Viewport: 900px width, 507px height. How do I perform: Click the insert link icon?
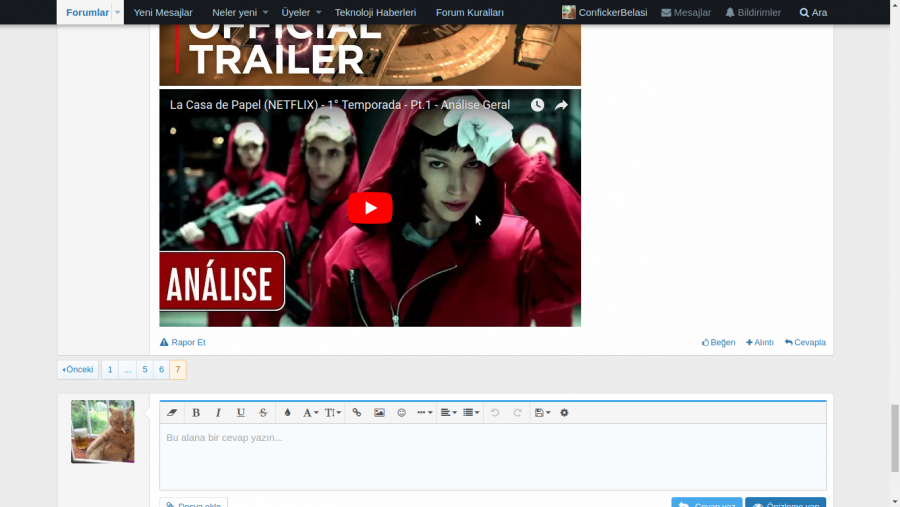pyautogui.click(x=357, y=413)
